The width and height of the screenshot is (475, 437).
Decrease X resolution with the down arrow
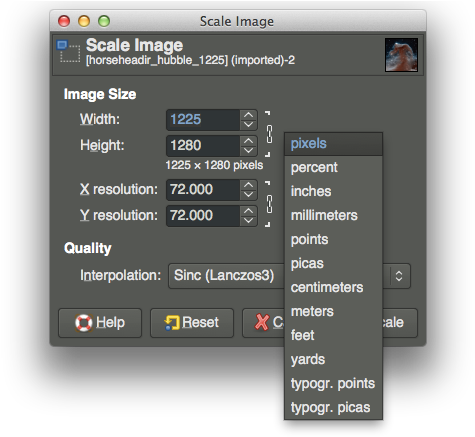[248, 194]
